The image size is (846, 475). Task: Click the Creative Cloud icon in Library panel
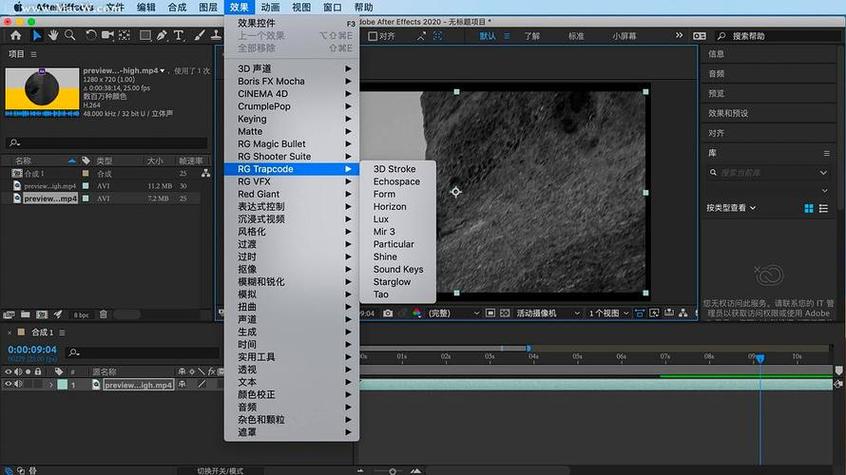(x=768, y=275)
